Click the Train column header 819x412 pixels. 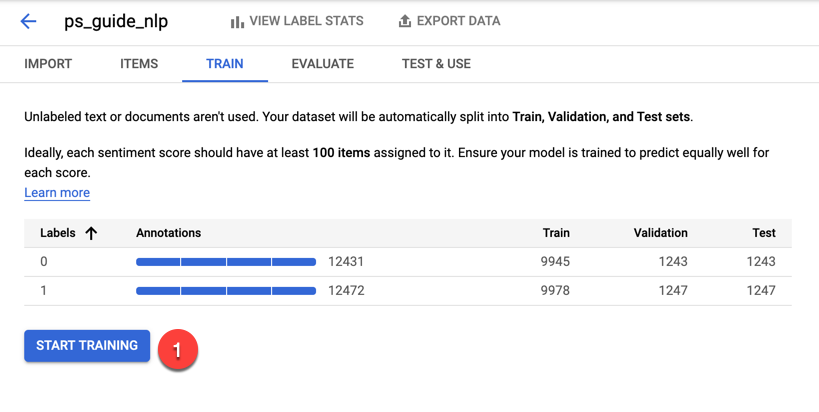(556, 233)
